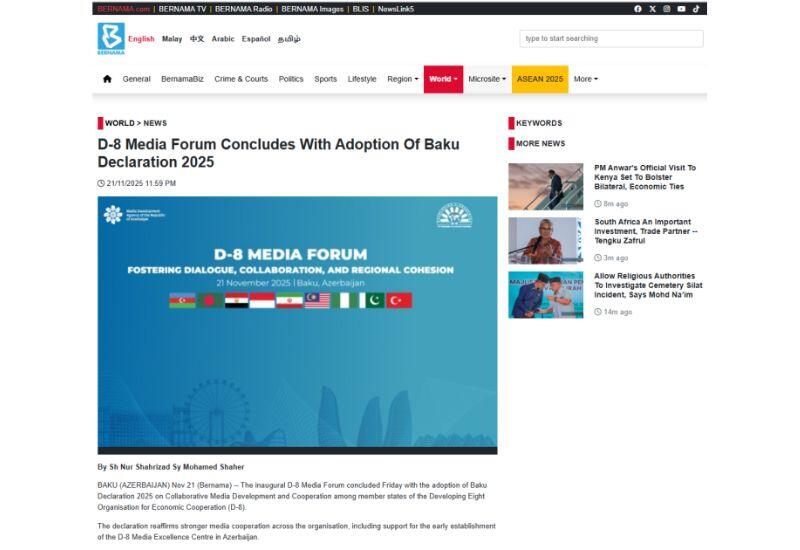Viewport: 800px width, 550px height.
Task: Select the Politics menu item
Action: pos(291,79)
